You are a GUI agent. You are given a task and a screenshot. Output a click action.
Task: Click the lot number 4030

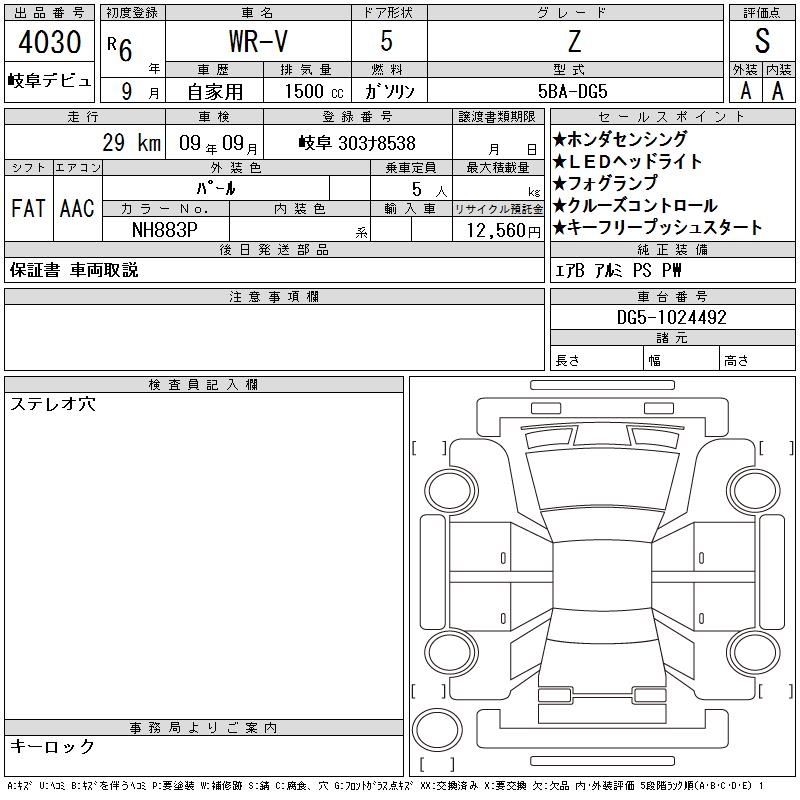(49, 42)
